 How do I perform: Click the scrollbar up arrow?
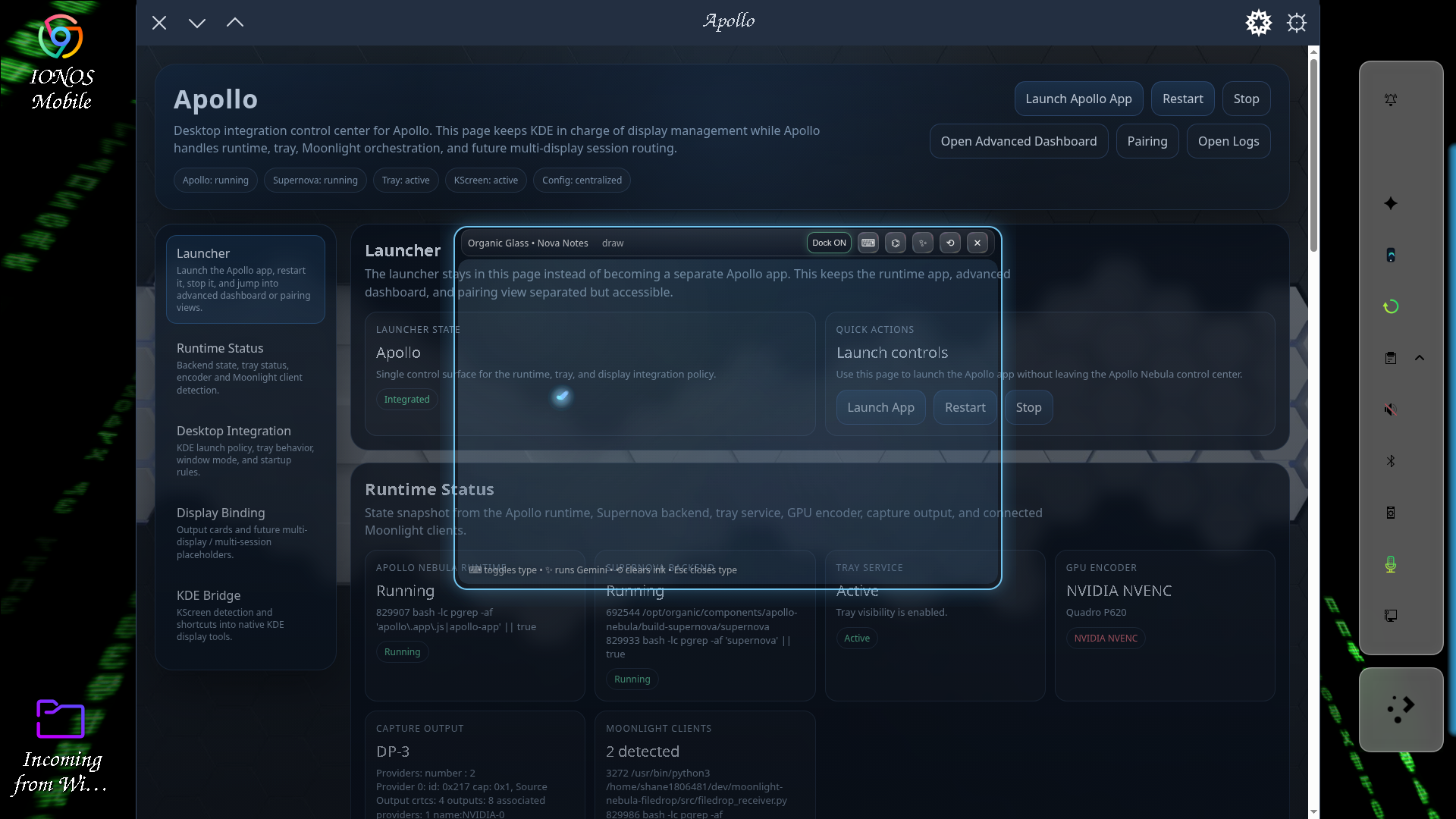tap(1313, 51)
